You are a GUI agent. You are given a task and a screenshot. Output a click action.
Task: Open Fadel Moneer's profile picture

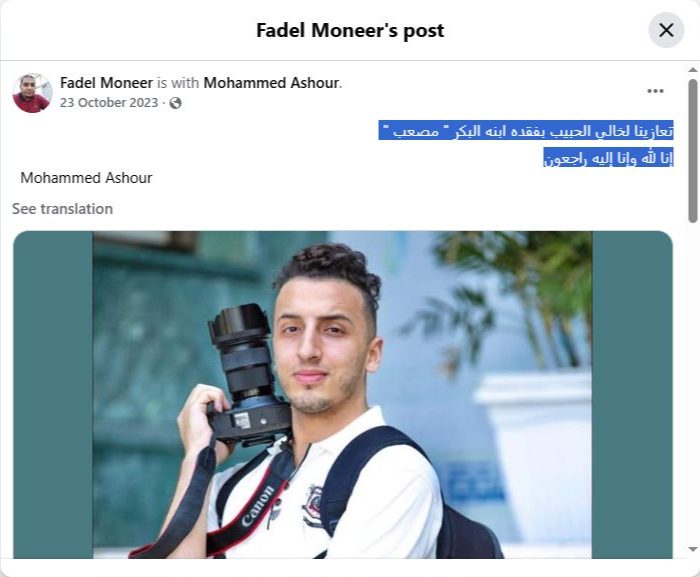[32, 93]
